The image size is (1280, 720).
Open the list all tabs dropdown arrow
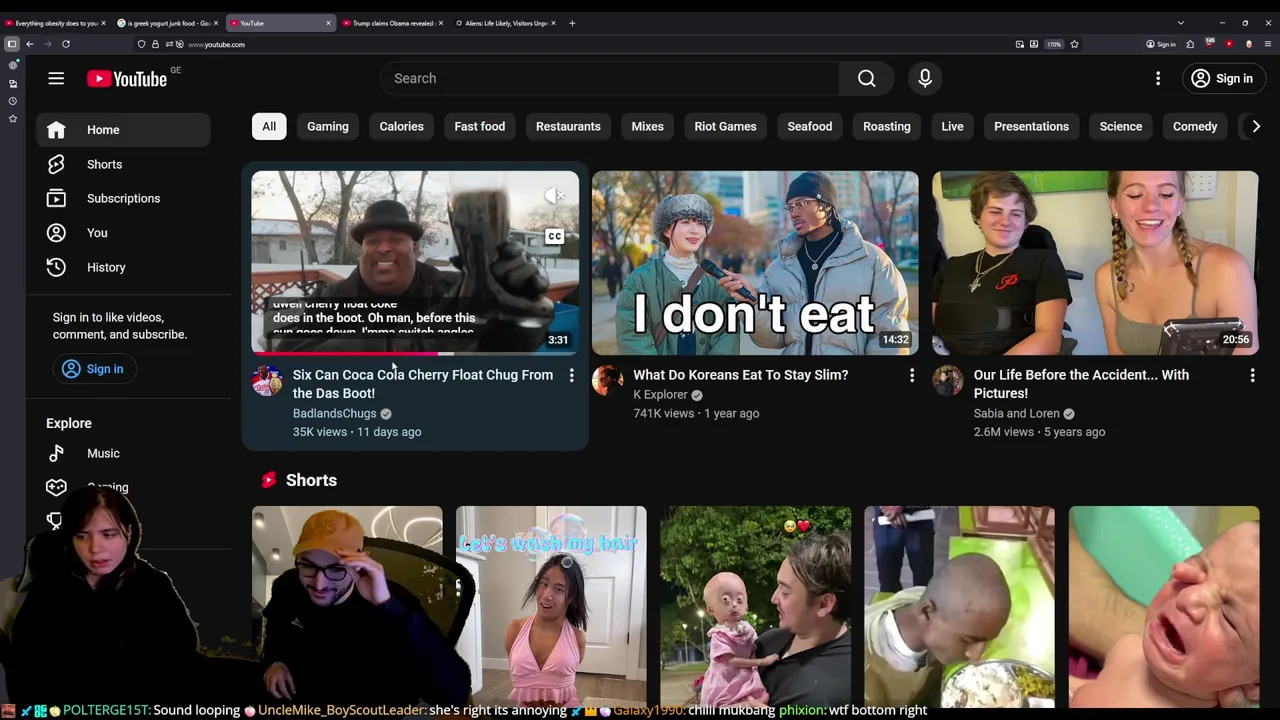pyautogui.click(x=1180, y=23)
